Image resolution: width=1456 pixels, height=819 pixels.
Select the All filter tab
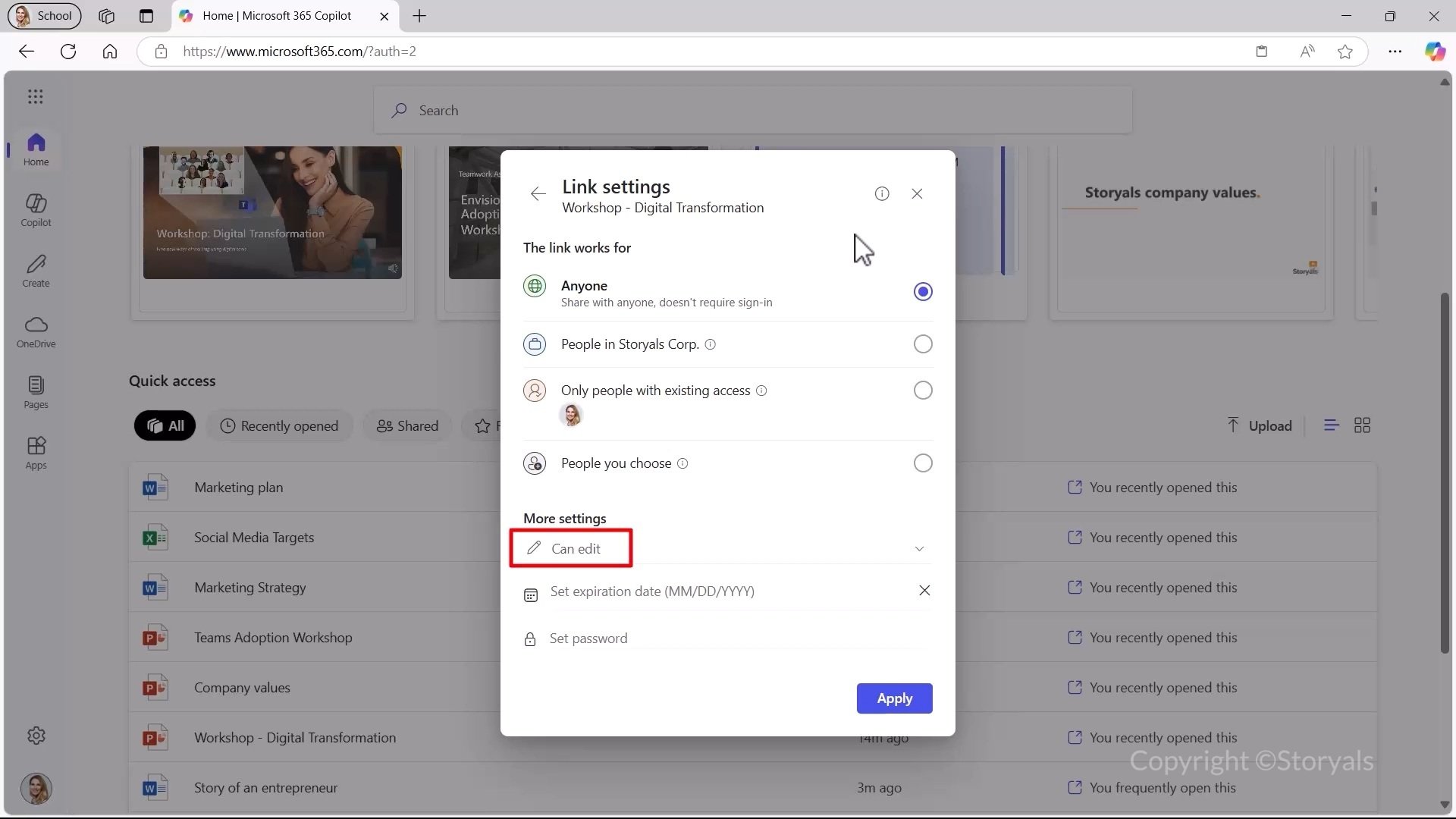point(165,426)
